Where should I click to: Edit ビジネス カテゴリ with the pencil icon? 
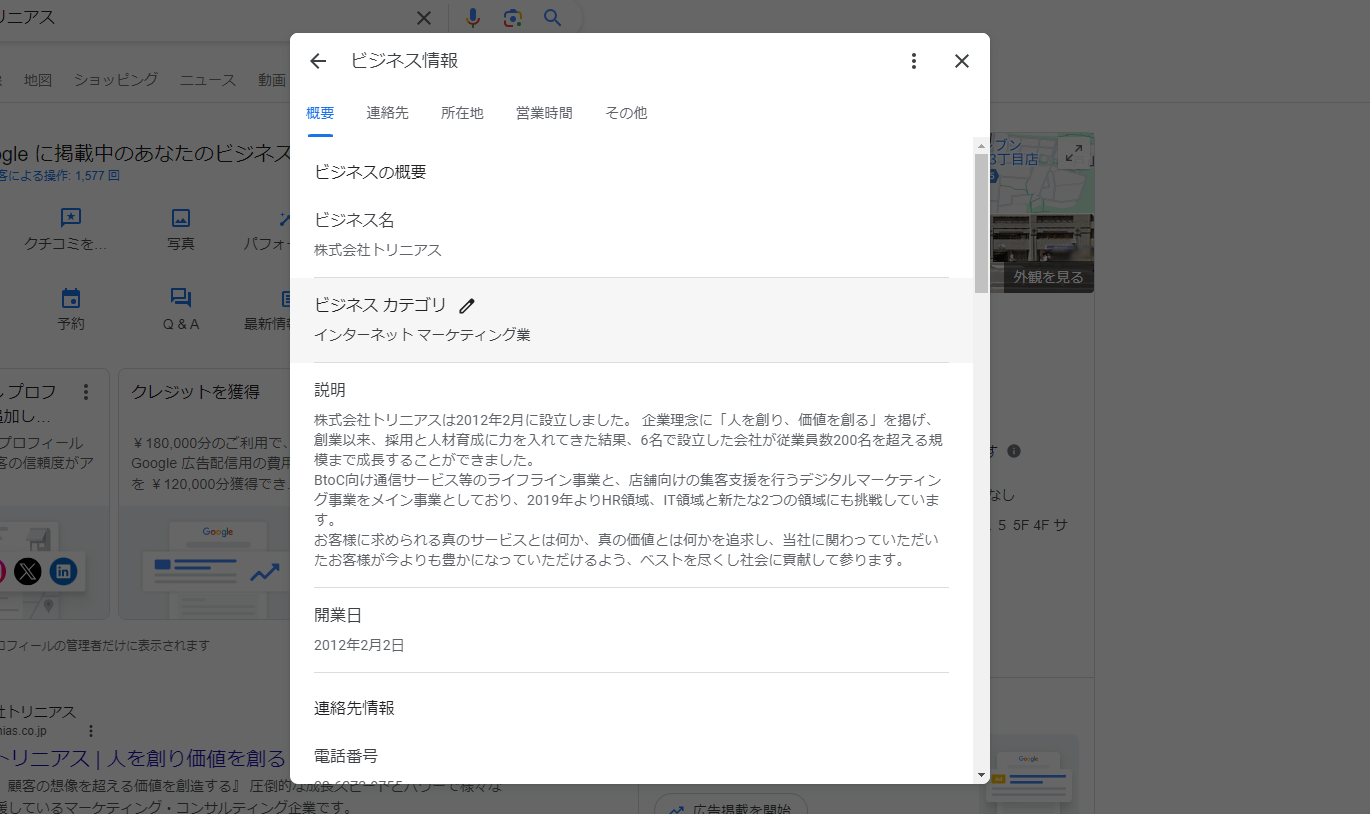coord(467,306)
